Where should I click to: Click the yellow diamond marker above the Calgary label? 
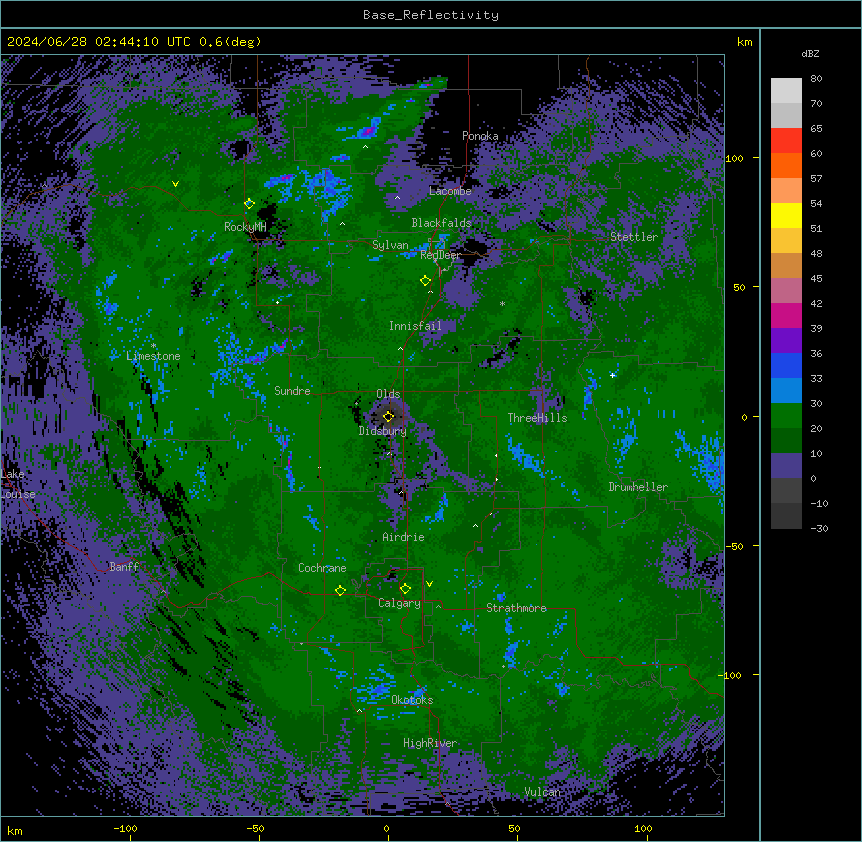405,589
